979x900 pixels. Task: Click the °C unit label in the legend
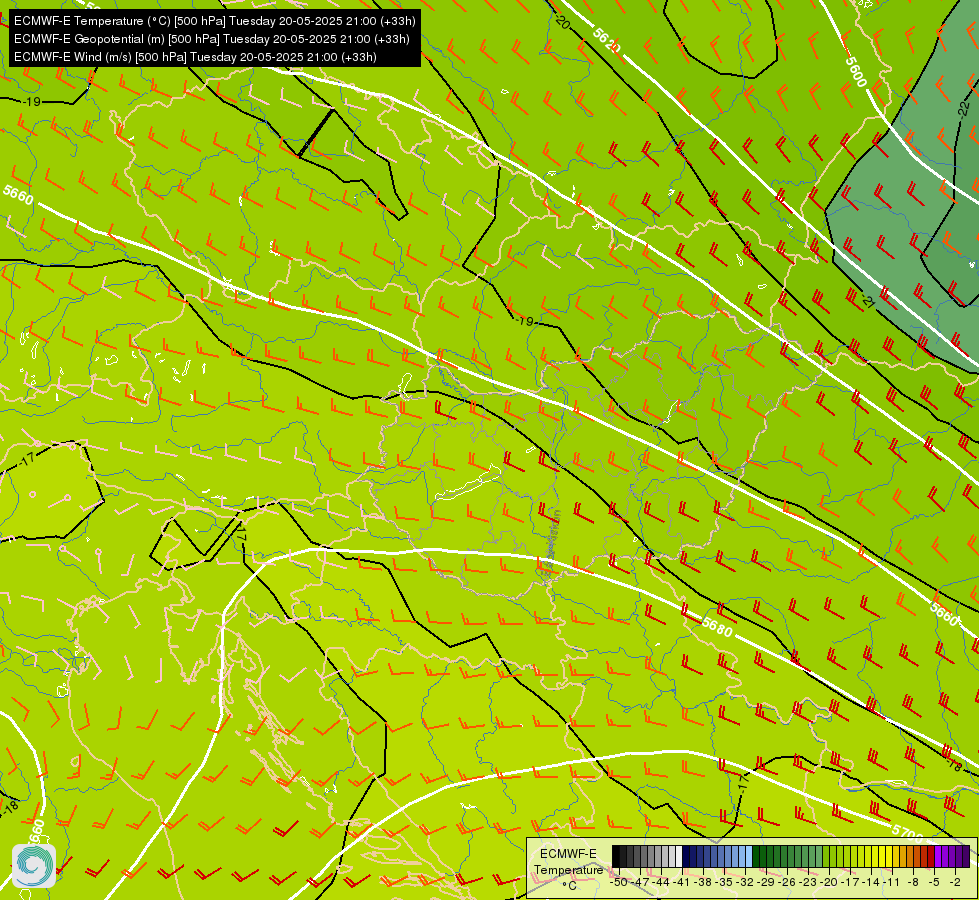[x=569, y=886]
